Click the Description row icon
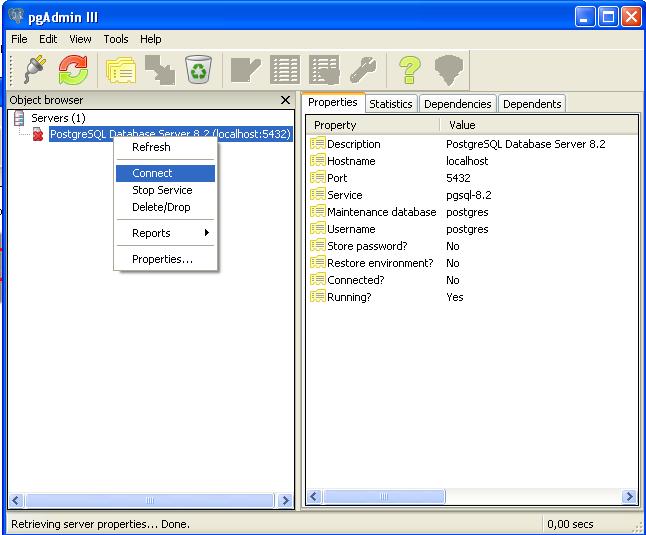646x535 pixels. (x=318, y=143)
